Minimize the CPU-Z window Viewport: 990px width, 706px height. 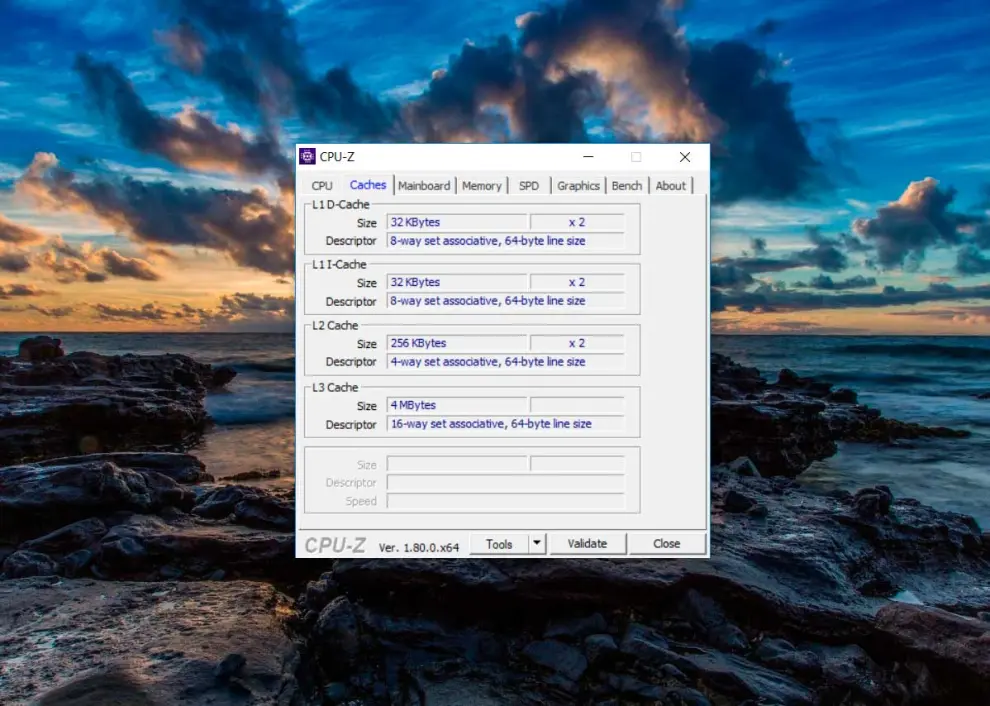tap(588, 157)
